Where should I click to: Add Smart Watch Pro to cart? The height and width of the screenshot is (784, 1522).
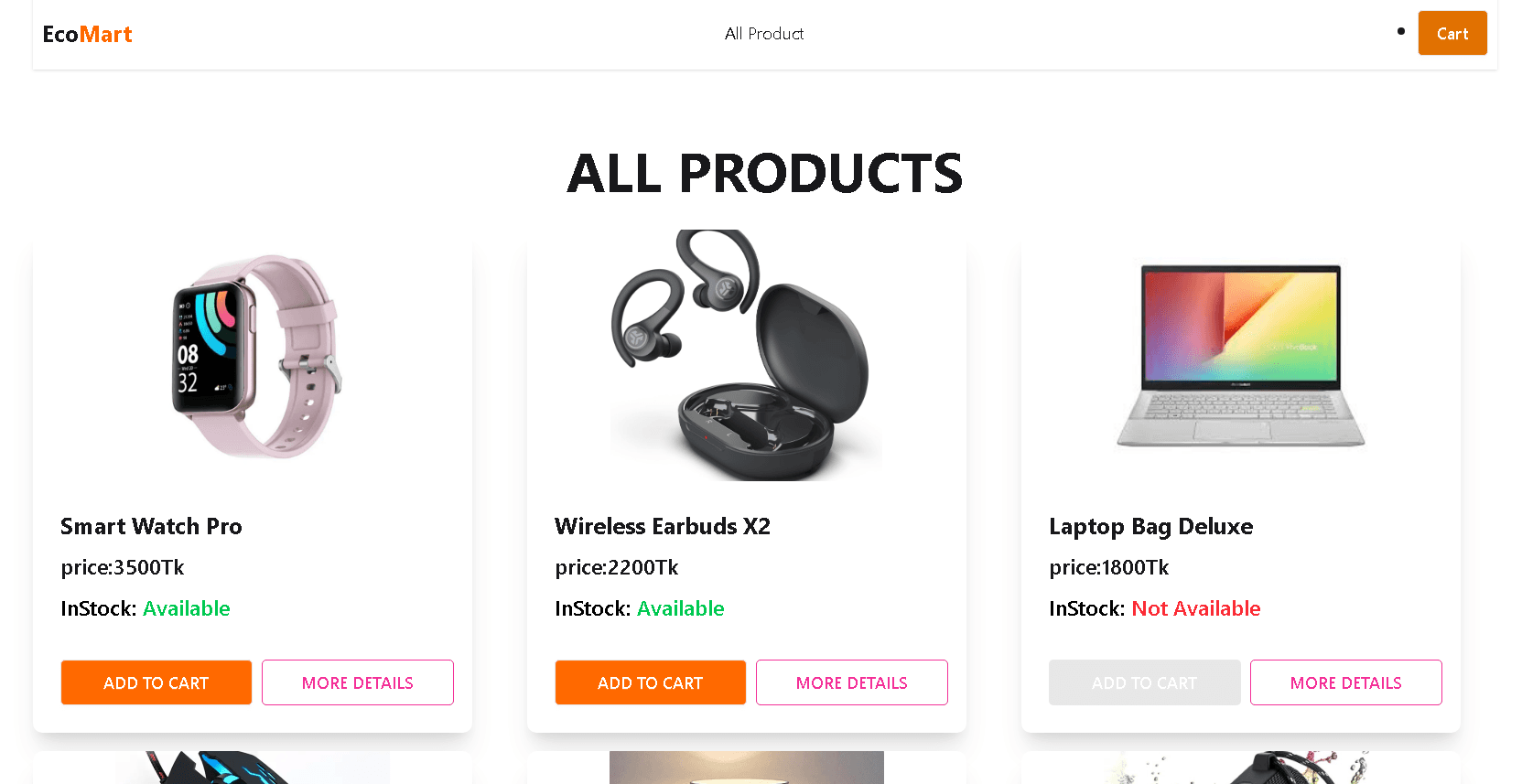click(156, 682)
